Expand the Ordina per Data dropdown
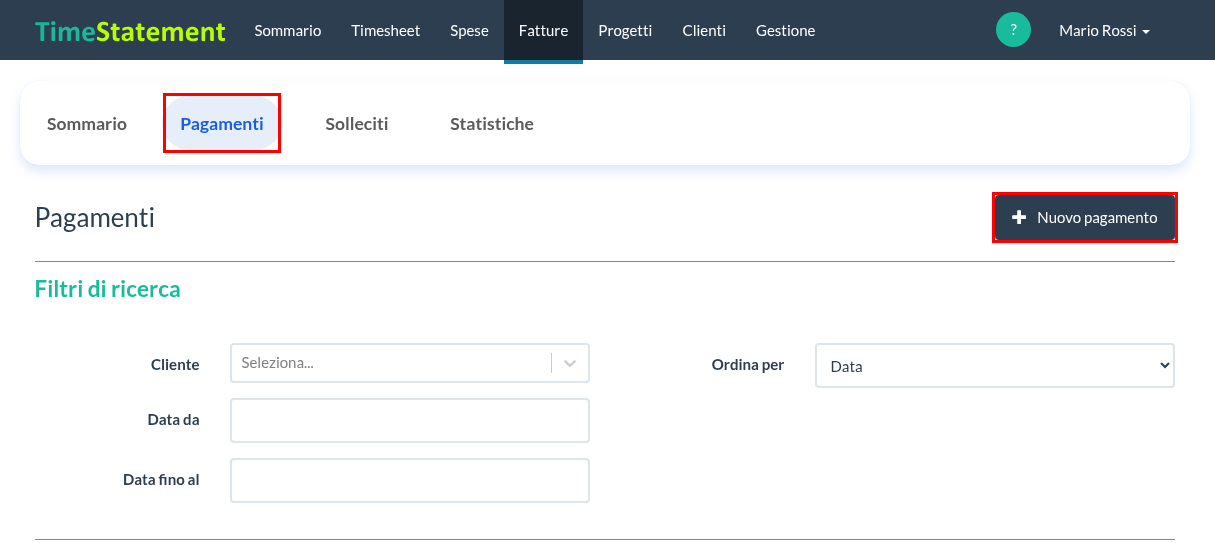Image resolution: width=1215 pixels, height=543 pixels. coord(995,366)
